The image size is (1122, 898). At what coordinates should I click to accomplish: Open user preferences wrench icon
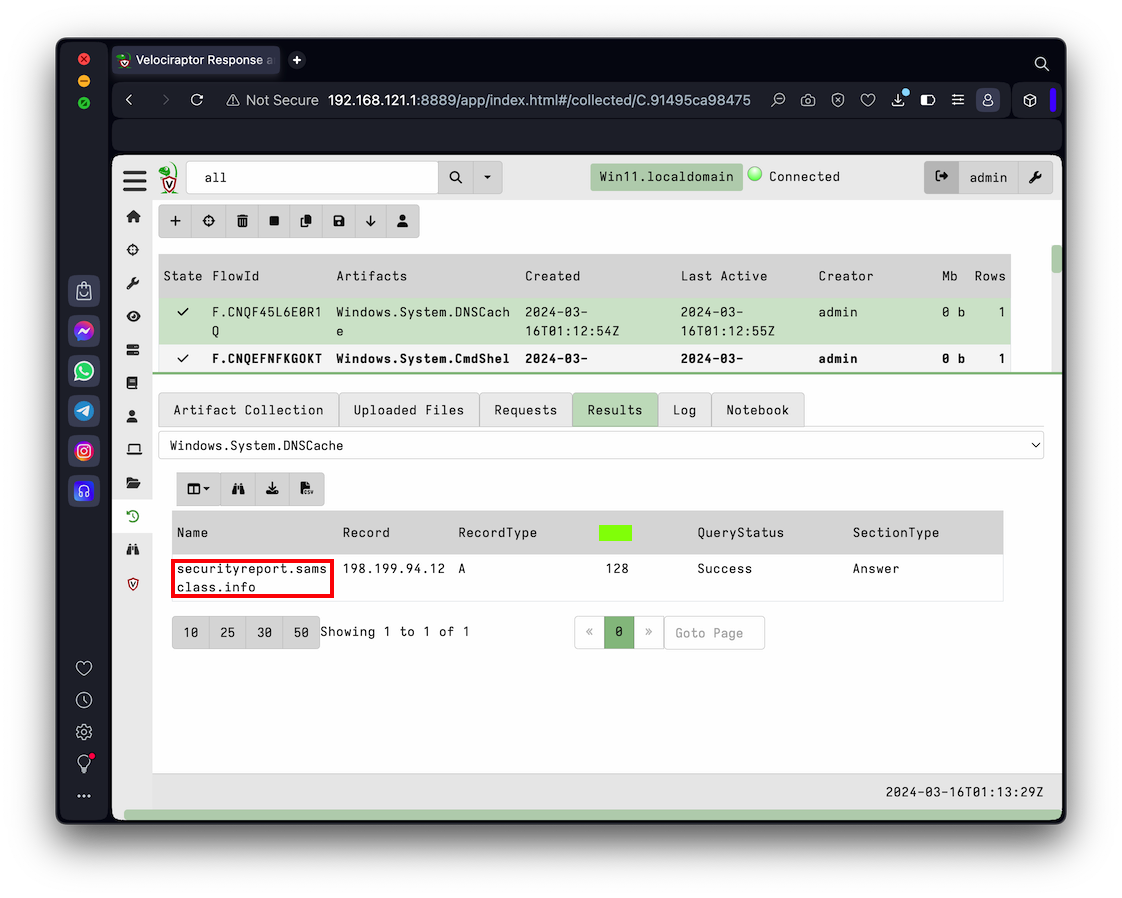point(1035,177)
